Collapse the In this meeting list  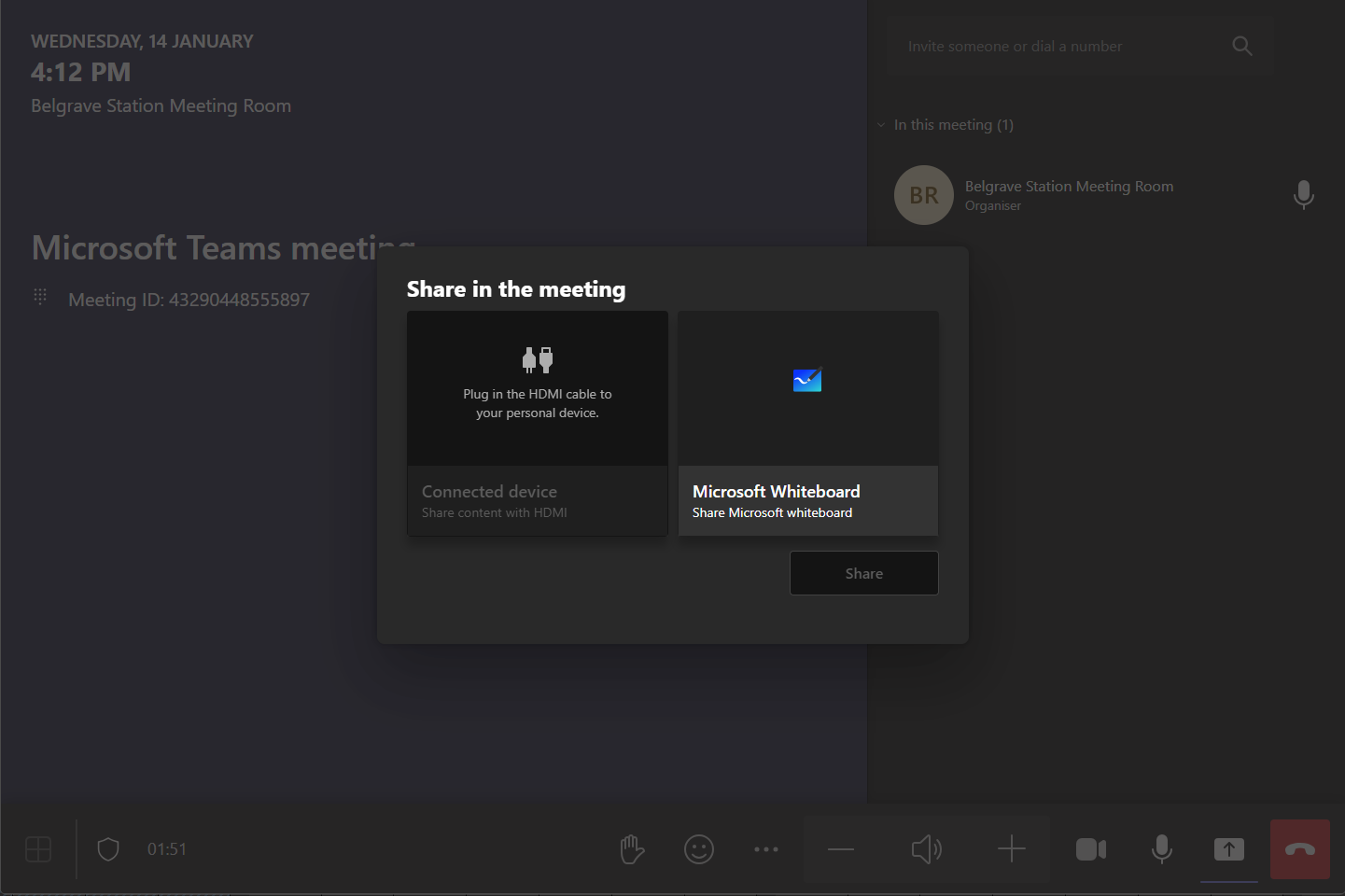click(x=881, y=125)
